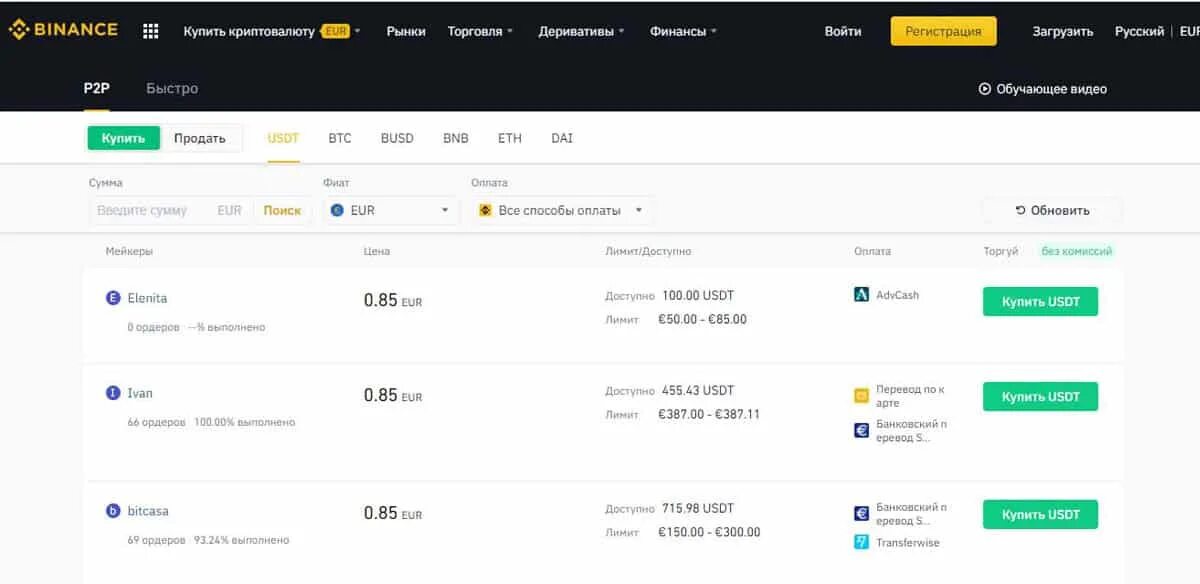Click the 66 ордеров text

pyautogui.click(x=156, y=422)
